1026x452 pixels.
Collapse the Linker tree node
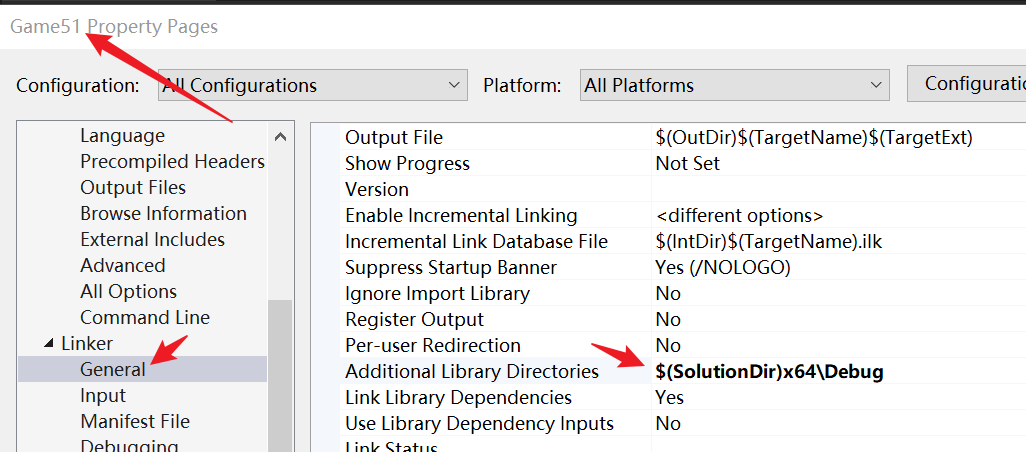(49, 344)
